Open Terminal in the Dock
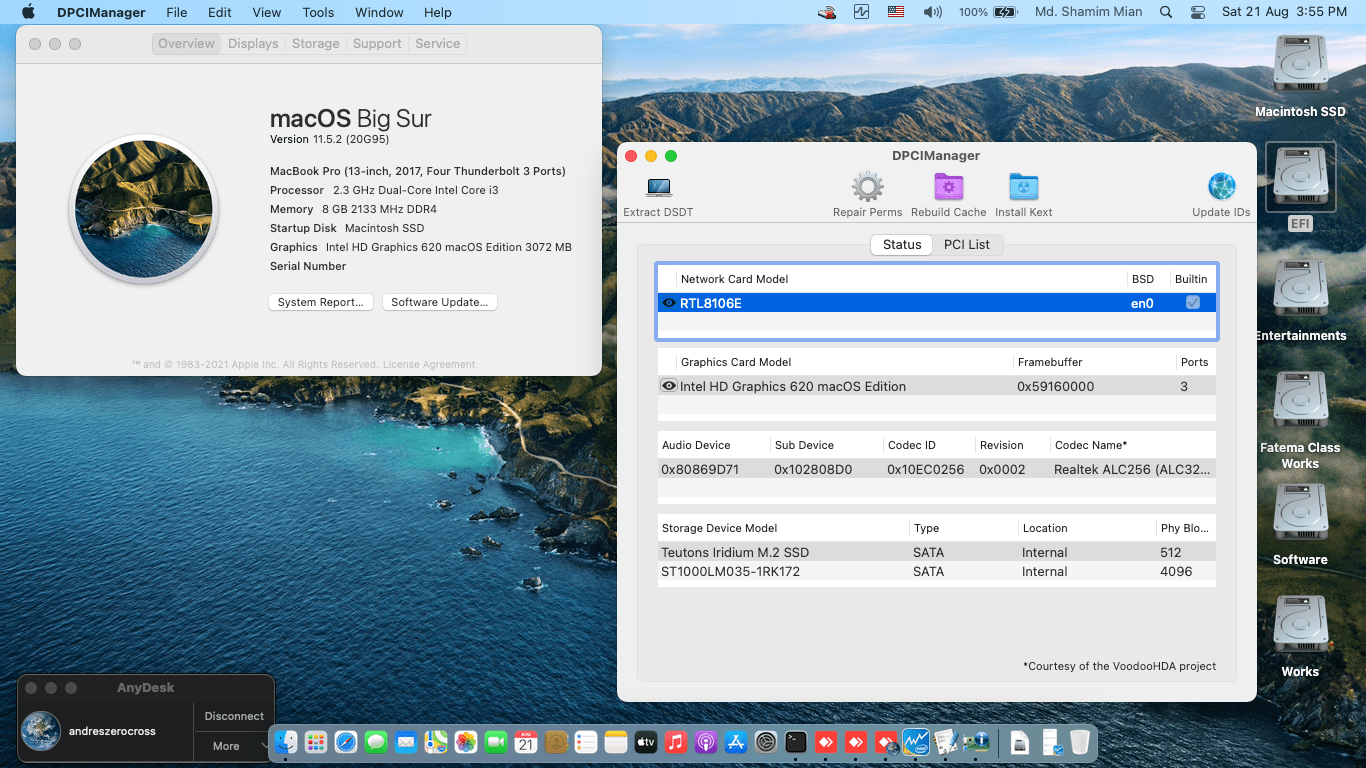This screenshot has height=768, width=1366. coord(796,742)
